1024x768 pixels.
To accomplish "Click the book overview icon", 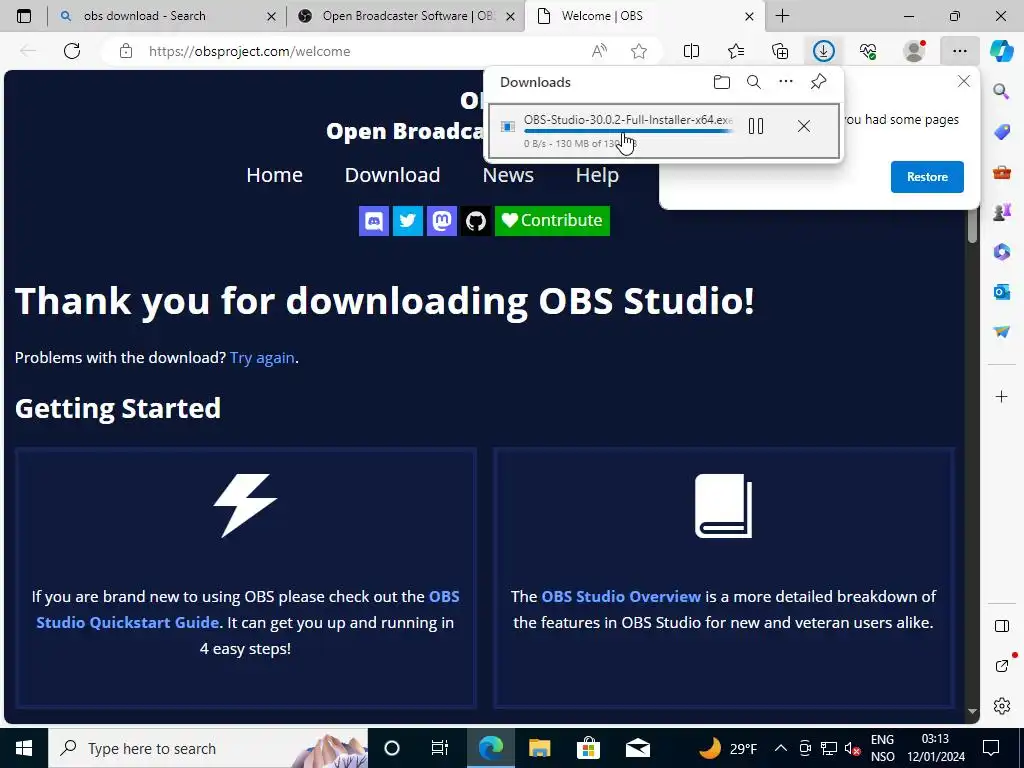I will tap(724, 505).
